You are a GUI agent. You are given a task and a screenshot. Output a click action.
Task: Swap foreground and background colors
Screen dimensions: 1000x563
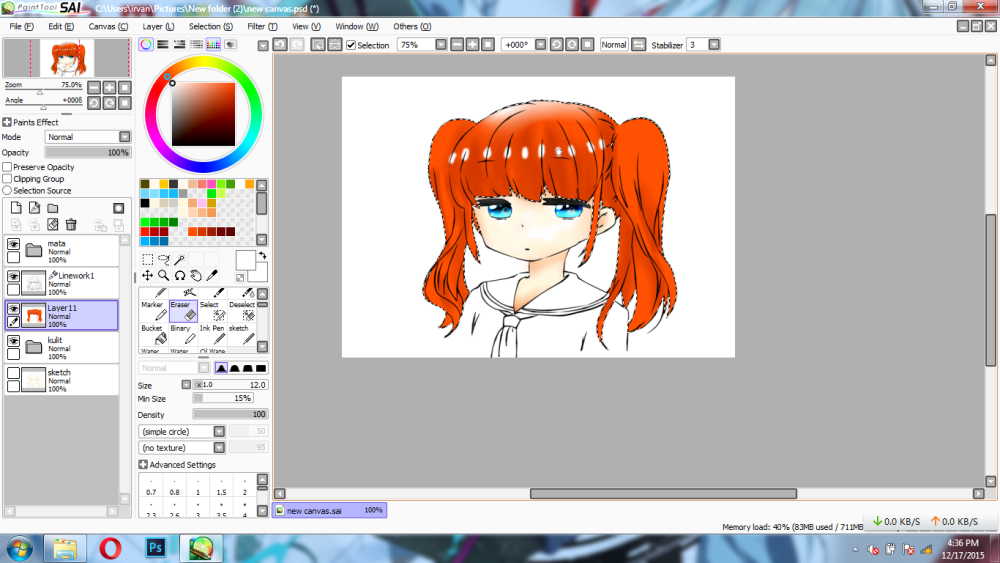pos(262,256)
